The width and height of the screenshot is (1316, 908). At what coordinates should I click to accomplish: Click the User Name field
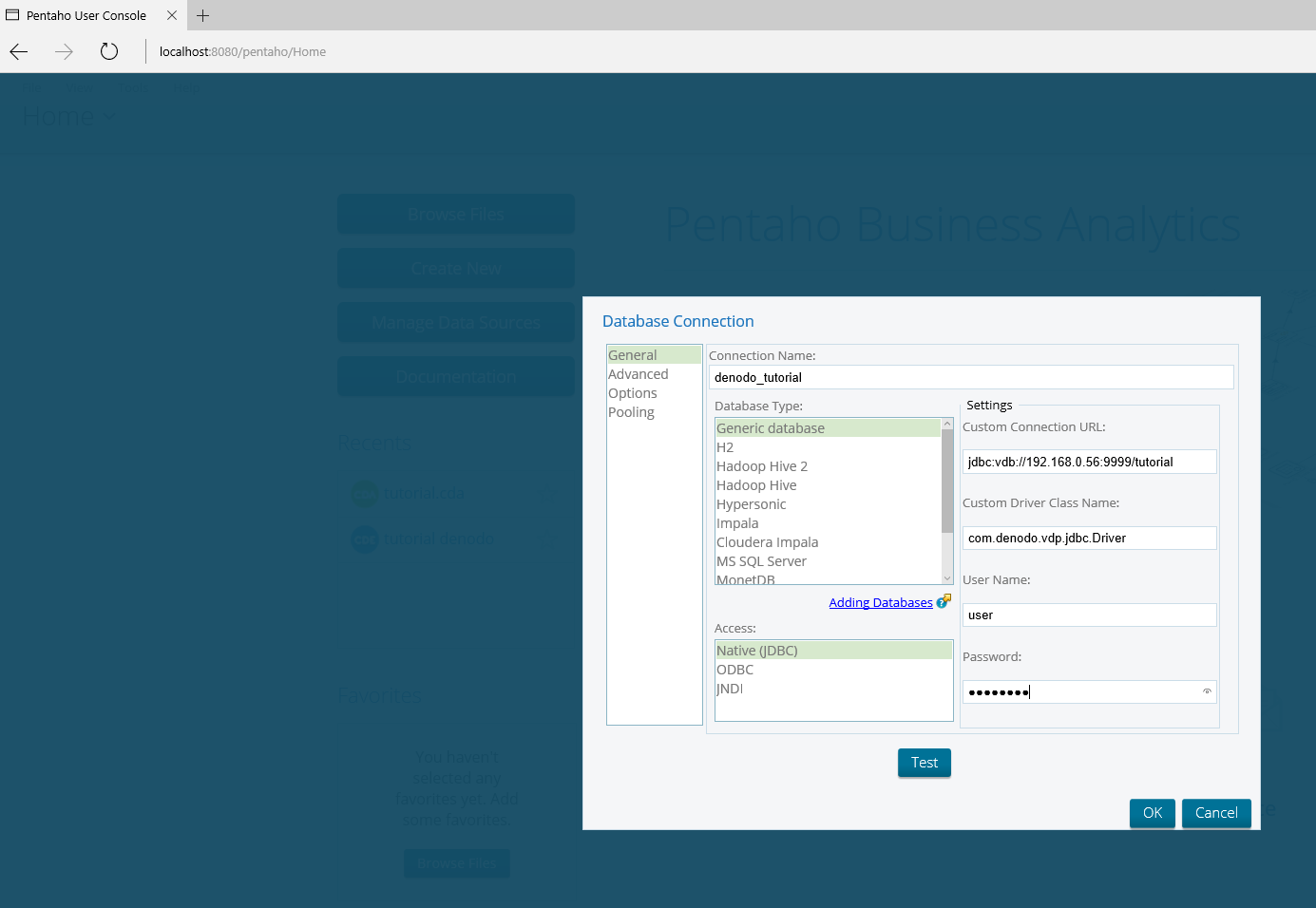click(1089, 615)
